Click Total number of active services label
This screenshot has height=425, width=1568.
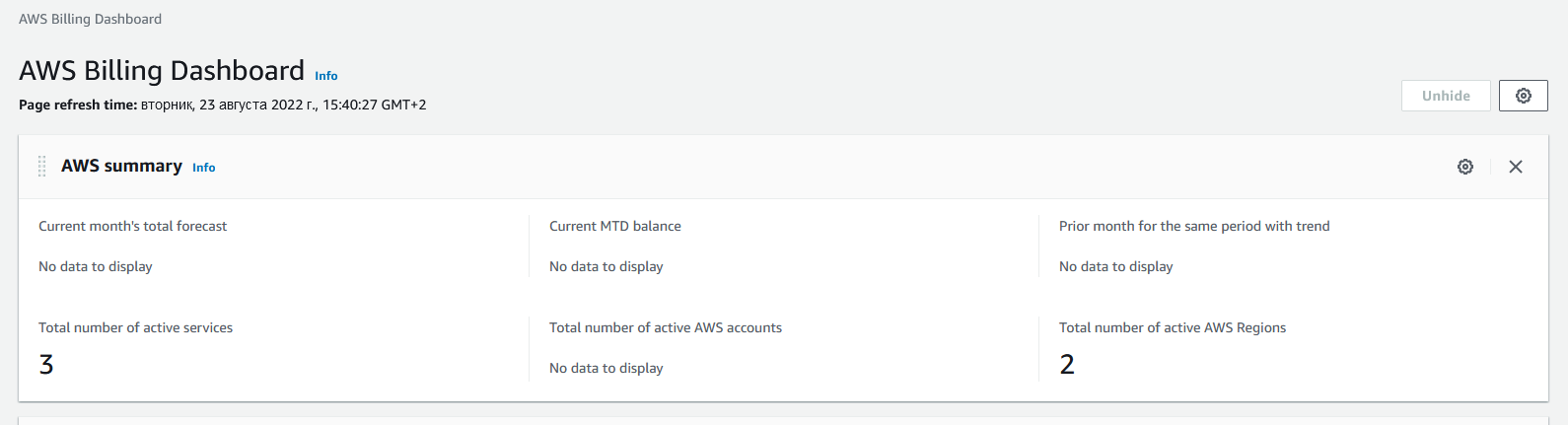(x=135, y=327)
